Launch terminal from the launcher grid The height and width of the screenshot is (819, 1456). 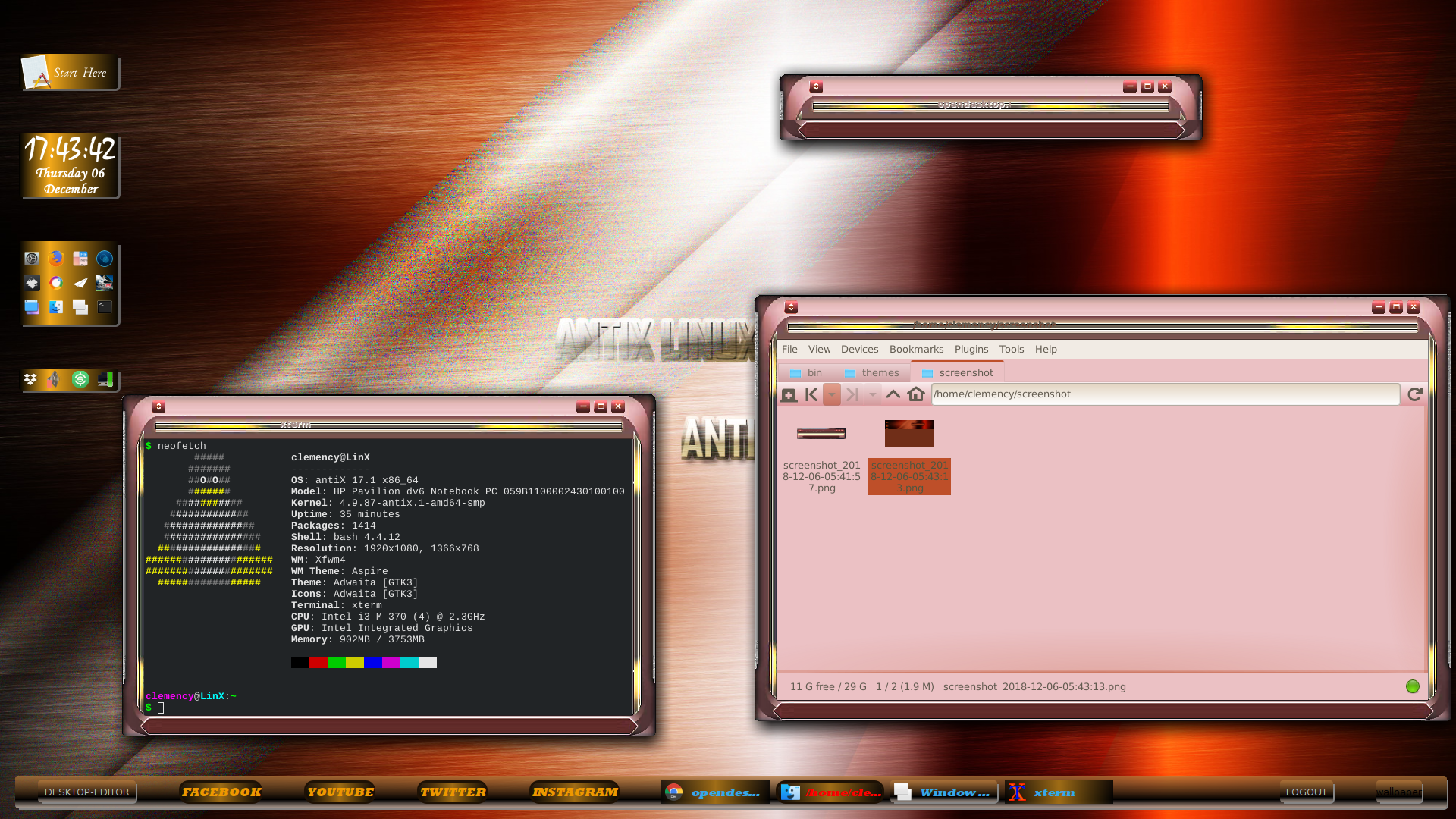pyautogui.click(x=105, y=307)
